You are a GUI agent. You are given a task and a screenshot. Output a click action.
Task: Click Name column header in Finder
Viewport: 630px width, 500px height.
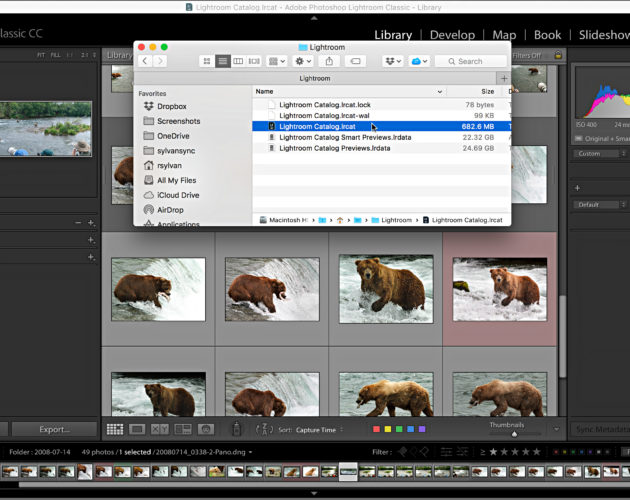coord(349,92)
